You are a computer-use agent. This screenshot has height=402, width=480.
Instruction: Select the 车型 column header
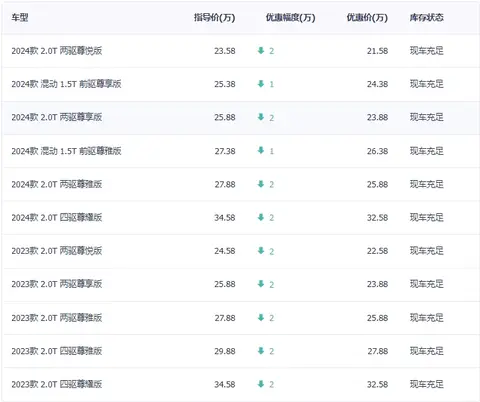[20, 17]
